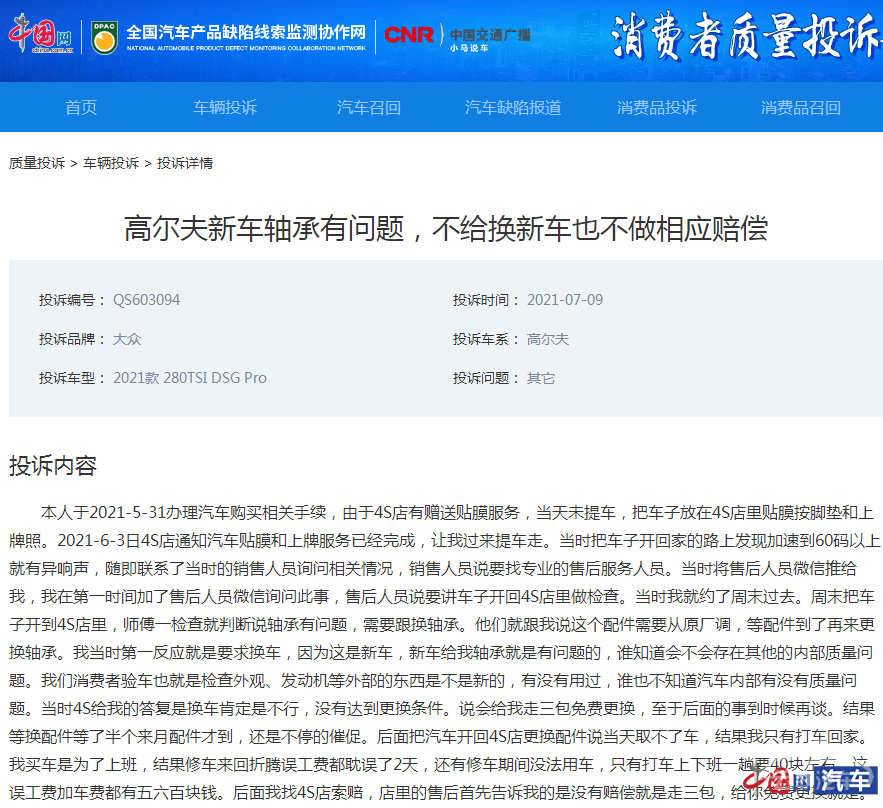Viewport: 883px width, 808px height.
Task: Click the car series value 高尔夫
Action: point(548,339)
